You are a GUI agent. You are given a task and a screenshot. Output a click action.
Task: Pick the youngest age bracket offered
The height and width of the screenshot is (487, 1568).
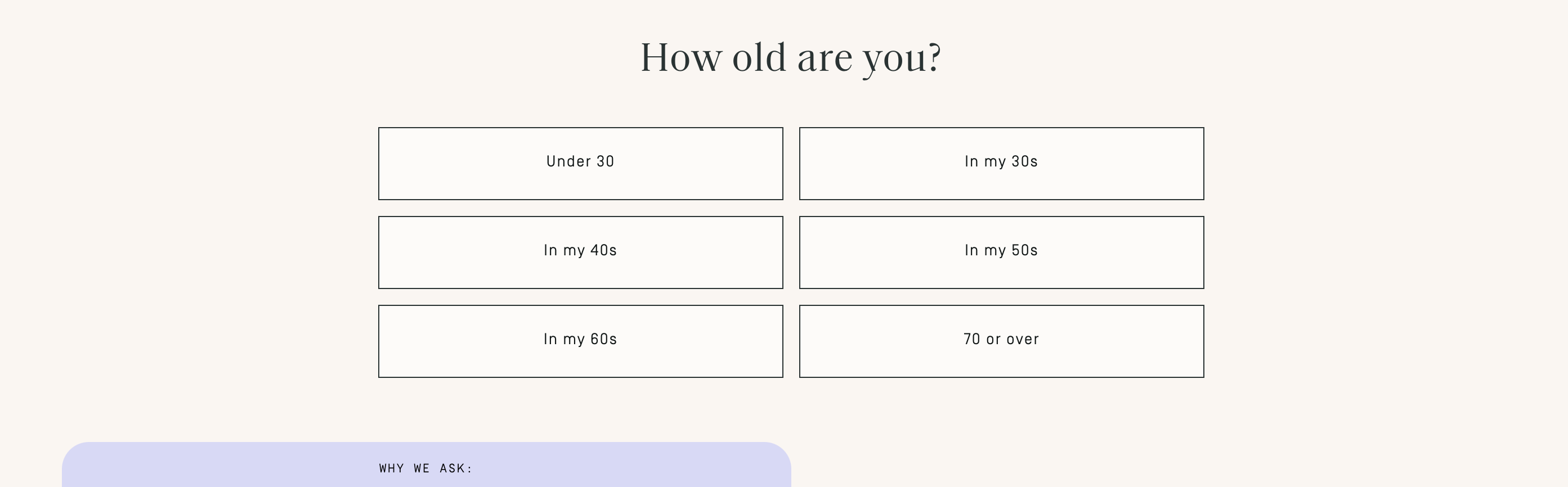pyautogui.click(x=580, y=163)
